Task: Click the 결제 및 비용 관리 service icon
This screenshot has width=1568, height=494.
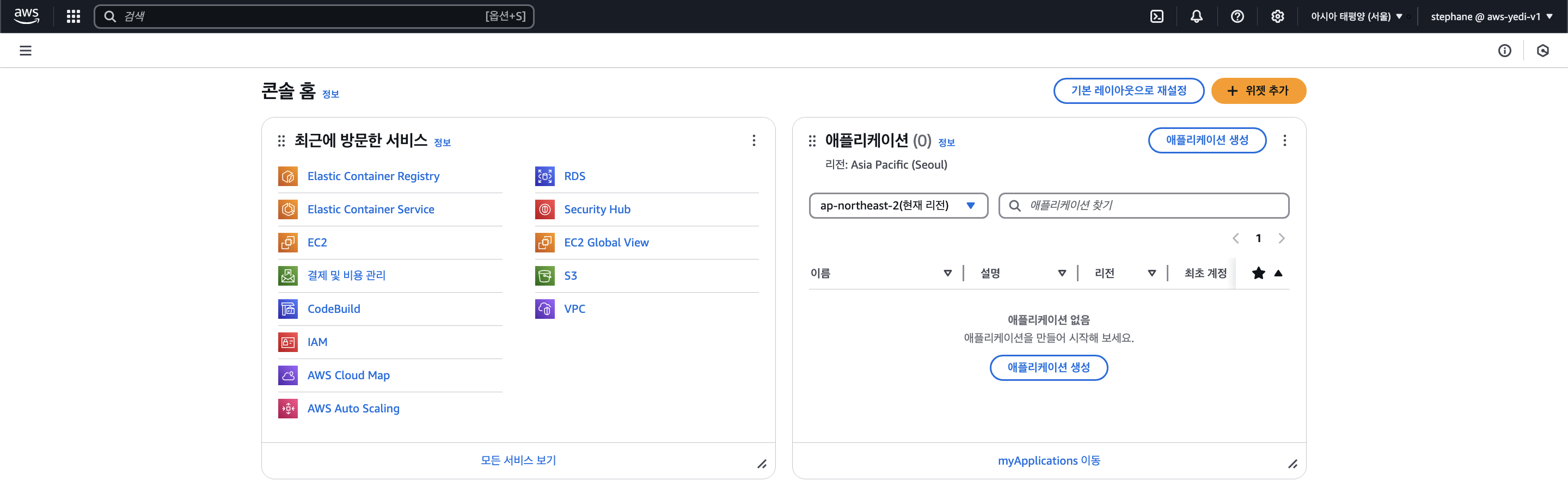Action: point(288,276)
